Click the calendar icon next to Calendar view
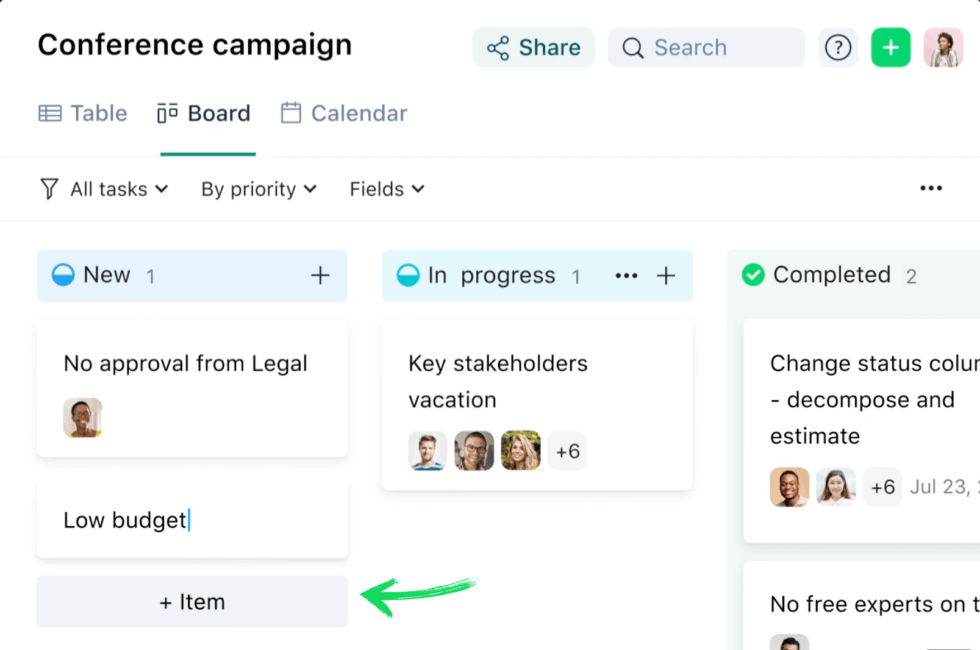Image resolution: width=980 pixels, height=650 pixels. click(290, 113)
